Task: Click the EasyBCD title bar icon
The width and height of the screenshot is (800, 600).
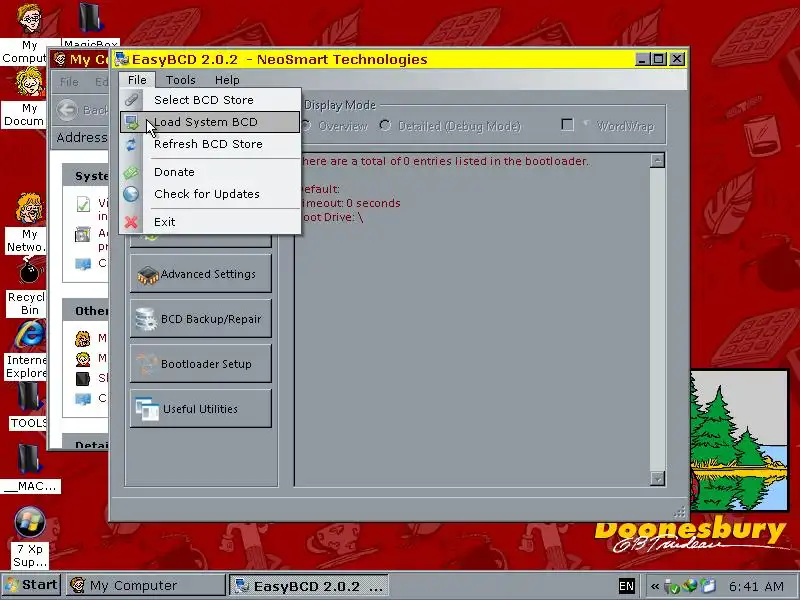Action: 122,59
